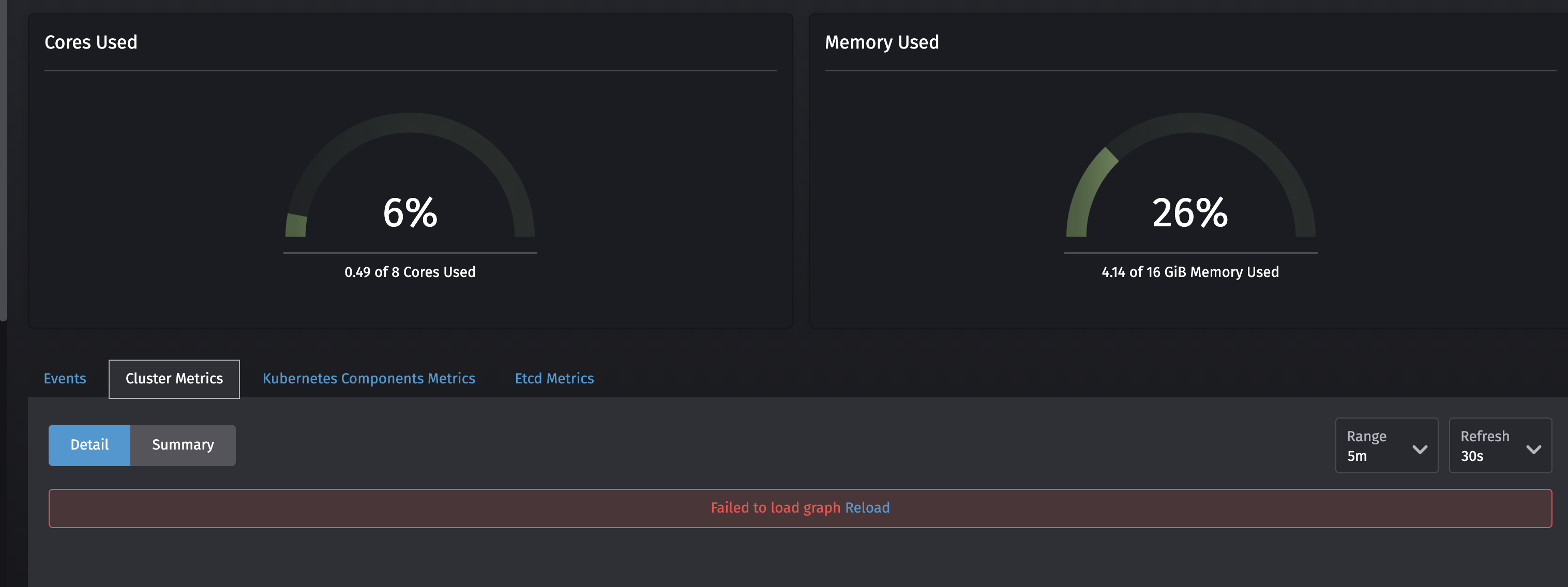This screenshot has height=587, width=1568.
Task: Click the '0.49 of 8 Cores Used' label
Action: [410, 272]
